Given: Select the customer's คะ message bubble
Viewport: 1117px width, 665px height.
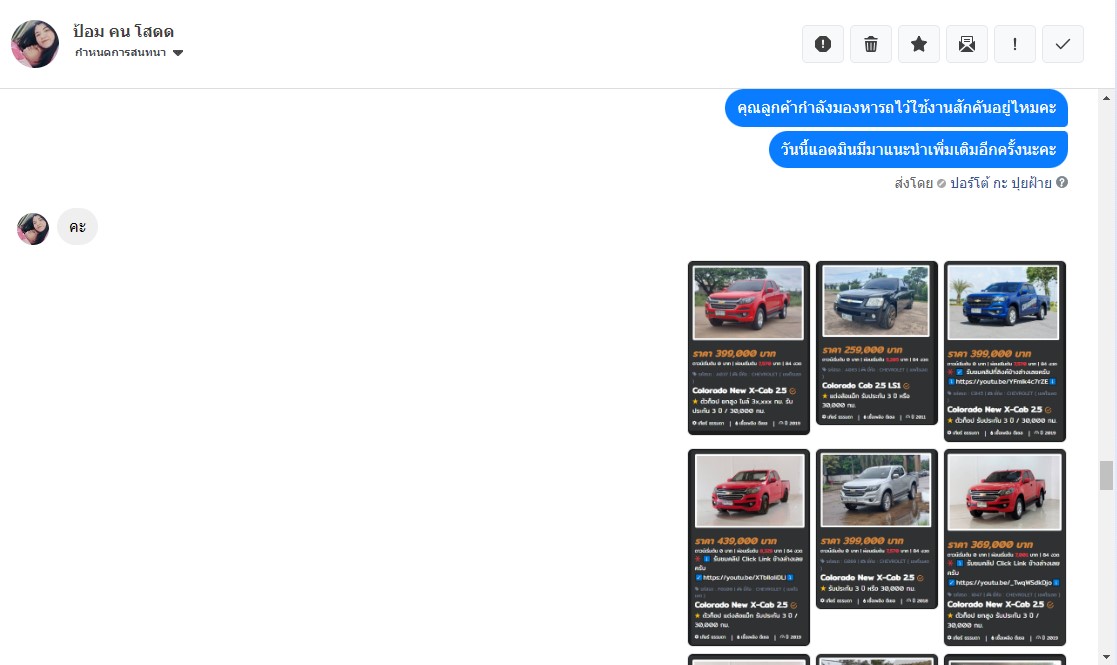Looking at the screenshot, I should [x=78, y=226].
